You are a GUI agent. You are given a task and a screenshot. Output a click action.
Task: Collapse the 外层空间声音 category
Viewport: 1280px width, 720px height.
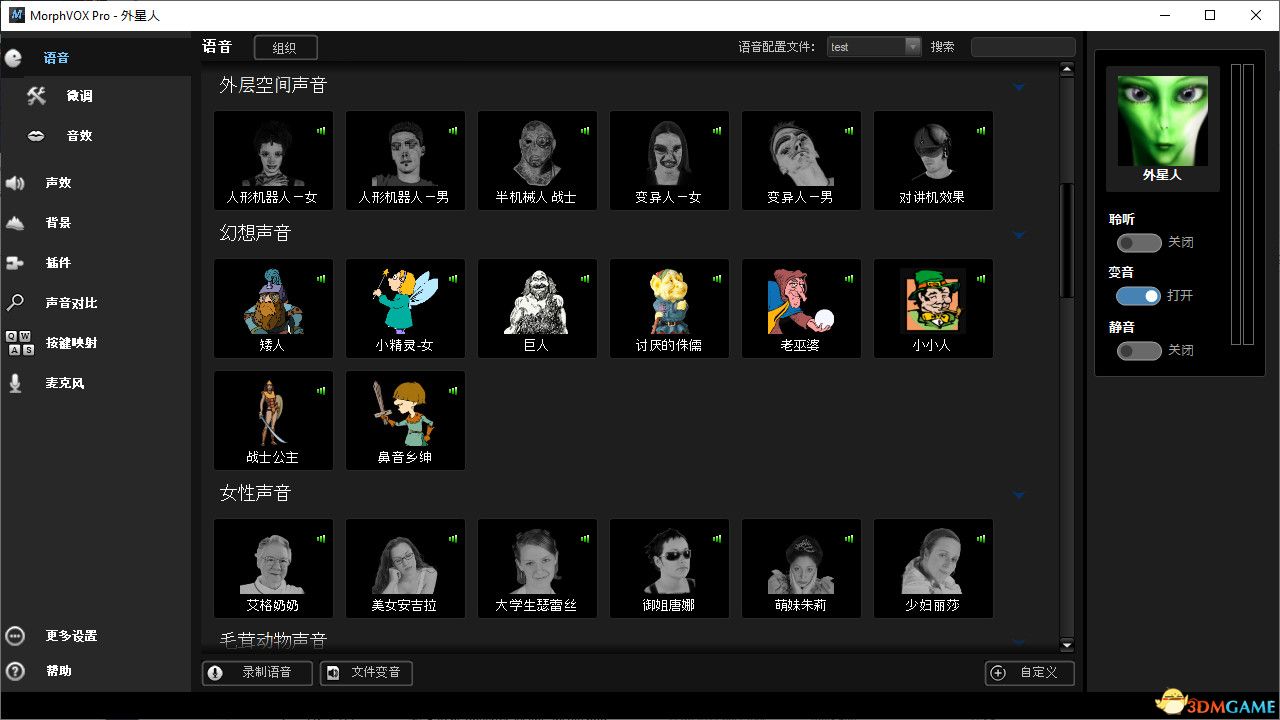click(1019, 87)
